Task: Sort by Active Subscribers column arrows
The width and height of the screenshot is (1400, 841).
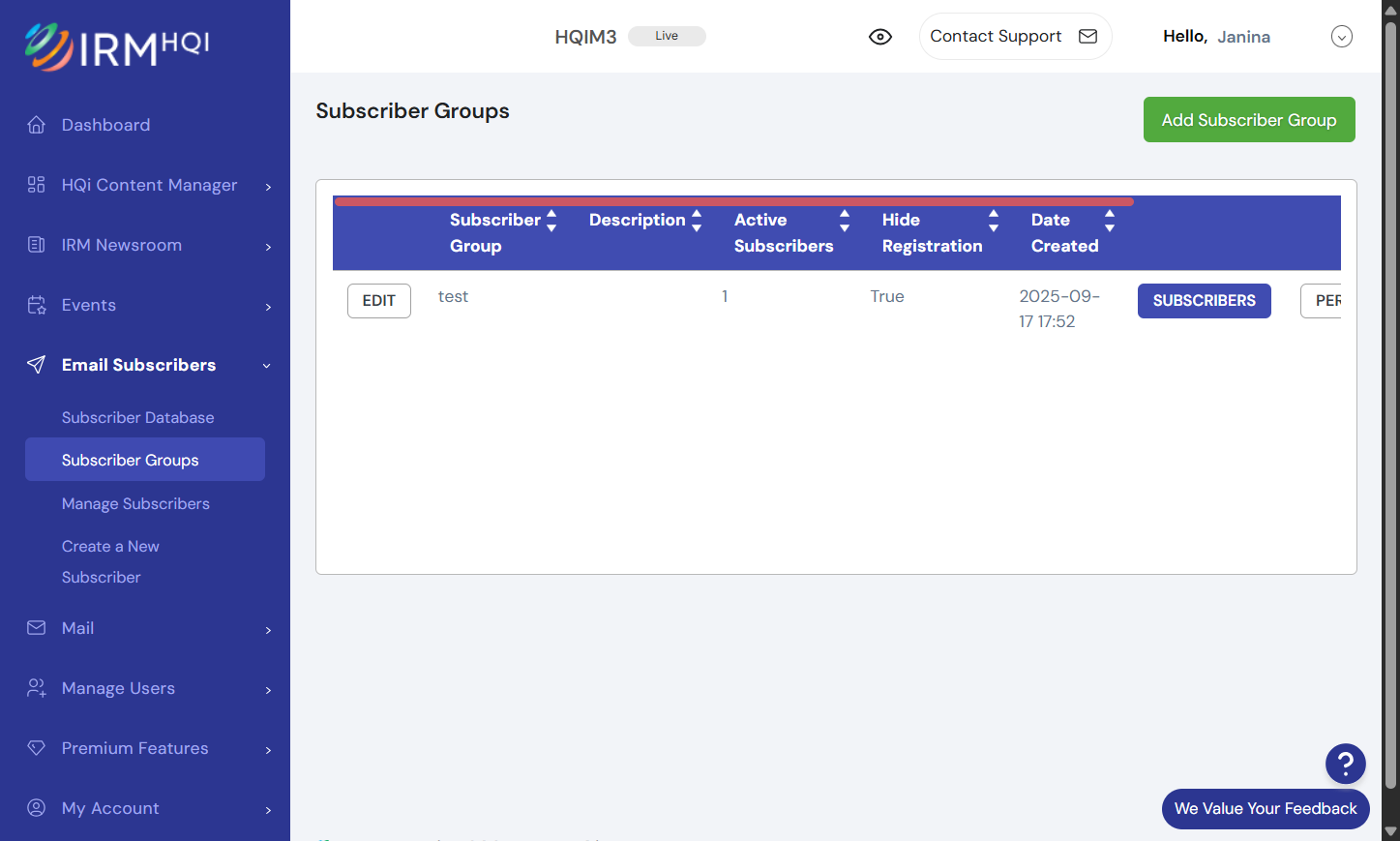Action: (845, 221)
